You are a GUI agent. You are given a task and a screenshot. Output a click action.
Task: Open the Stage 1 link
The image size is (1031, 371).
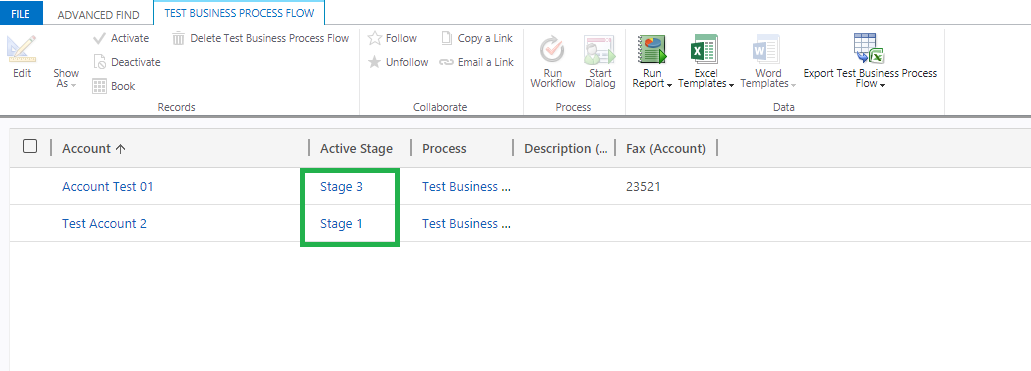[x=341, y=224]
